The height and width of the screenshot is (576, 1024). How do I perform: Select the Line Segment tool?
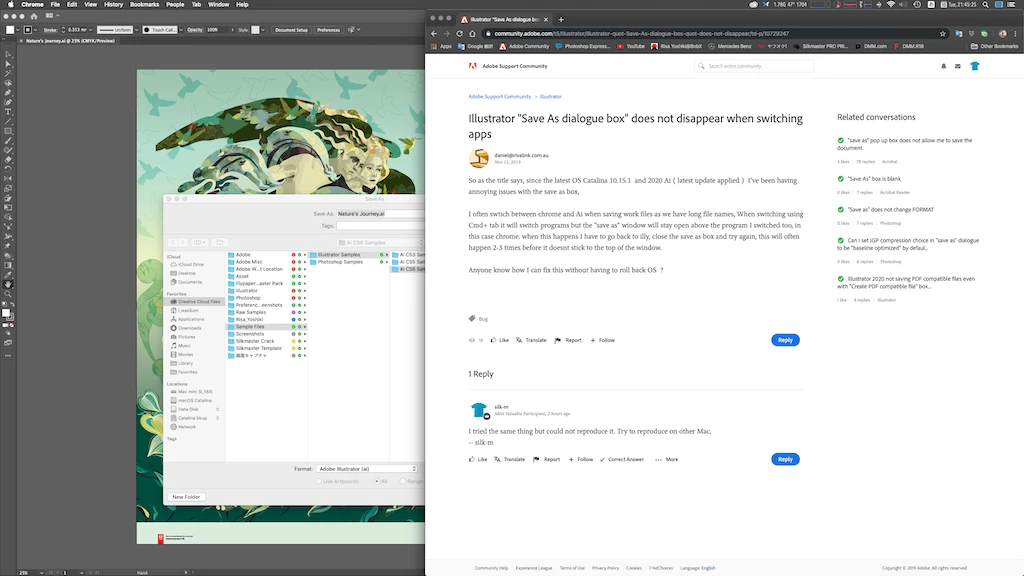tap(8, 121)
